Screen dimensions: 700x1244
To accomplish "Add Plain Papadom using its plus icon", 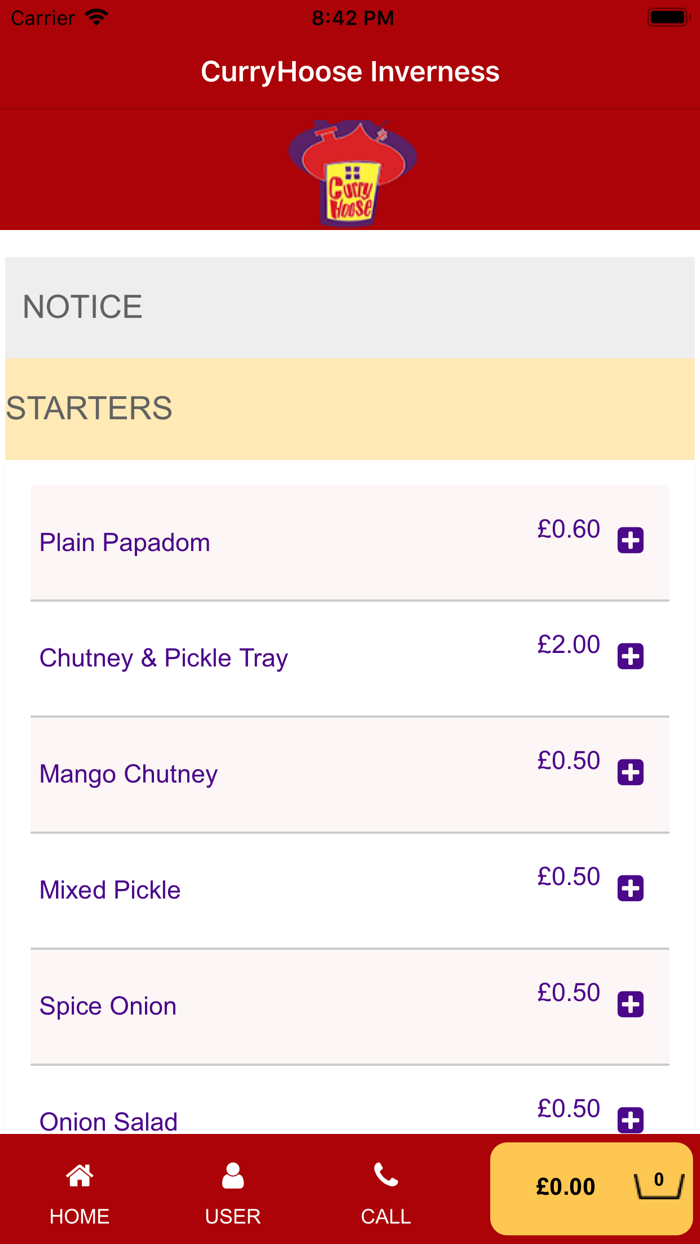I will (x=630, y=541).
